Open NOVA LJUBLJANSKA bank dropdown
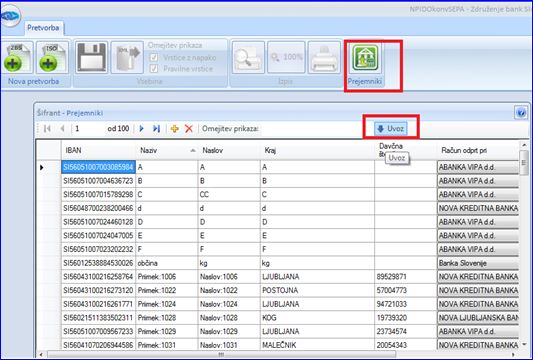533x360 pixels. (x=478, y=318)
